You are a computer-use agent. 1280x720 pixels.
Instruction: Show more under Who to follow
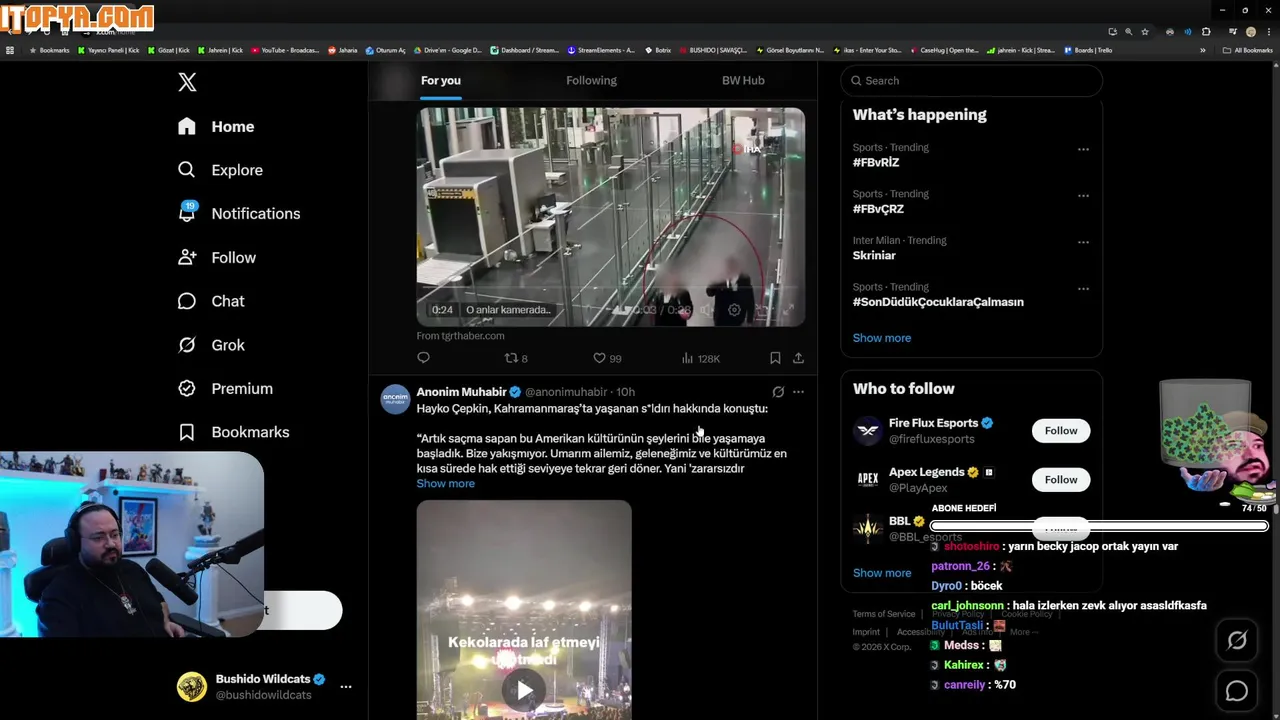882,573
